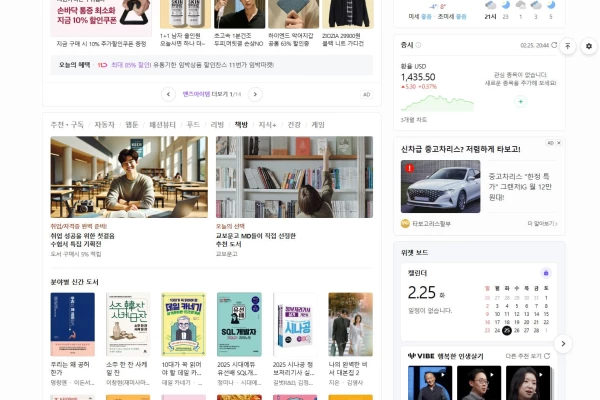
Task: Refresh the stock market widget
Action: (x=554, y=45)
